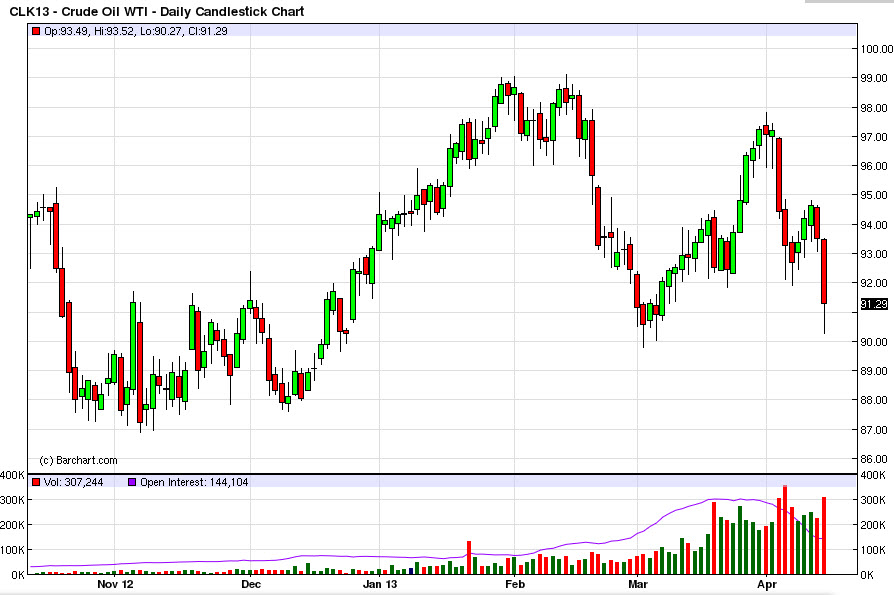Click the purple Open Interest legend square
This screenshot has height=595, width=894.
(x=132, y=482)
